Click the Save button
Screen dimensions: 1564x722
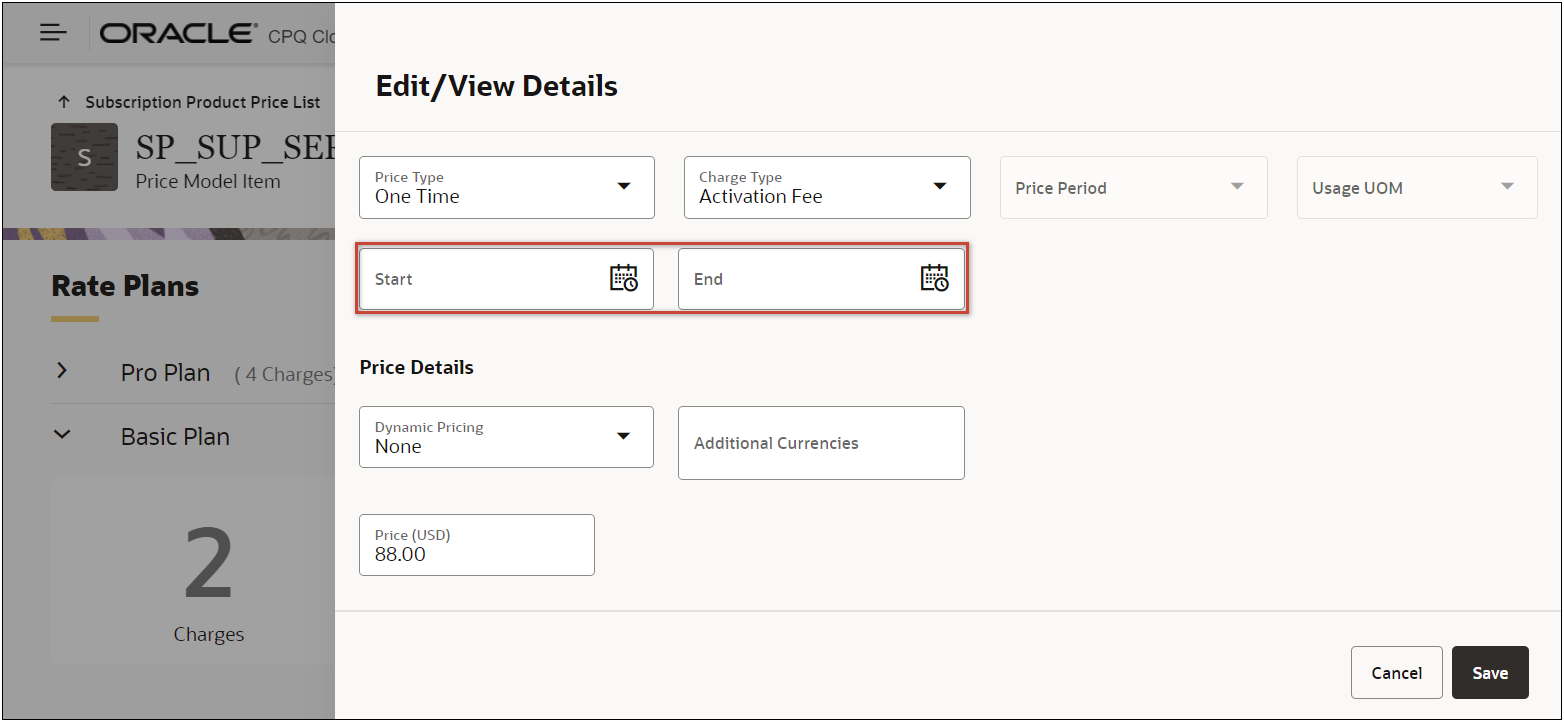point(1489,672)
